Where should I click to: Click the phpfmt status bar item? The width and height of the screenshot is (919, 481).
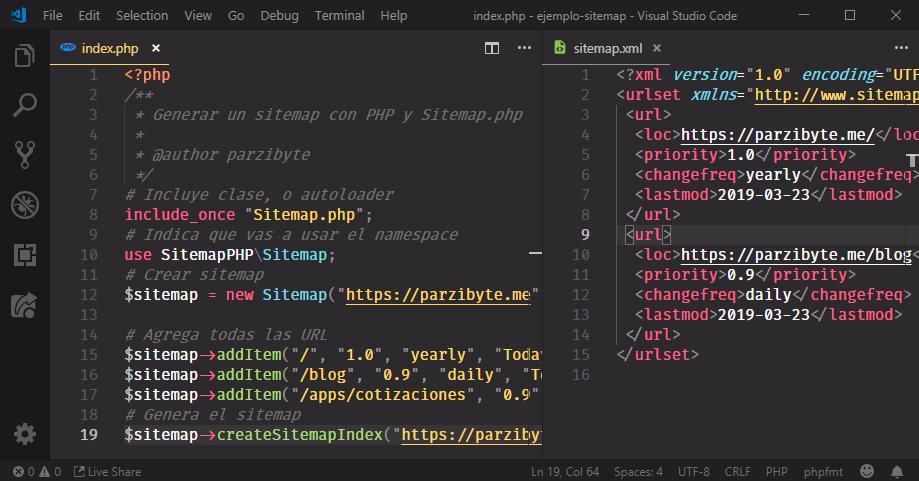[x=823, y=472]
